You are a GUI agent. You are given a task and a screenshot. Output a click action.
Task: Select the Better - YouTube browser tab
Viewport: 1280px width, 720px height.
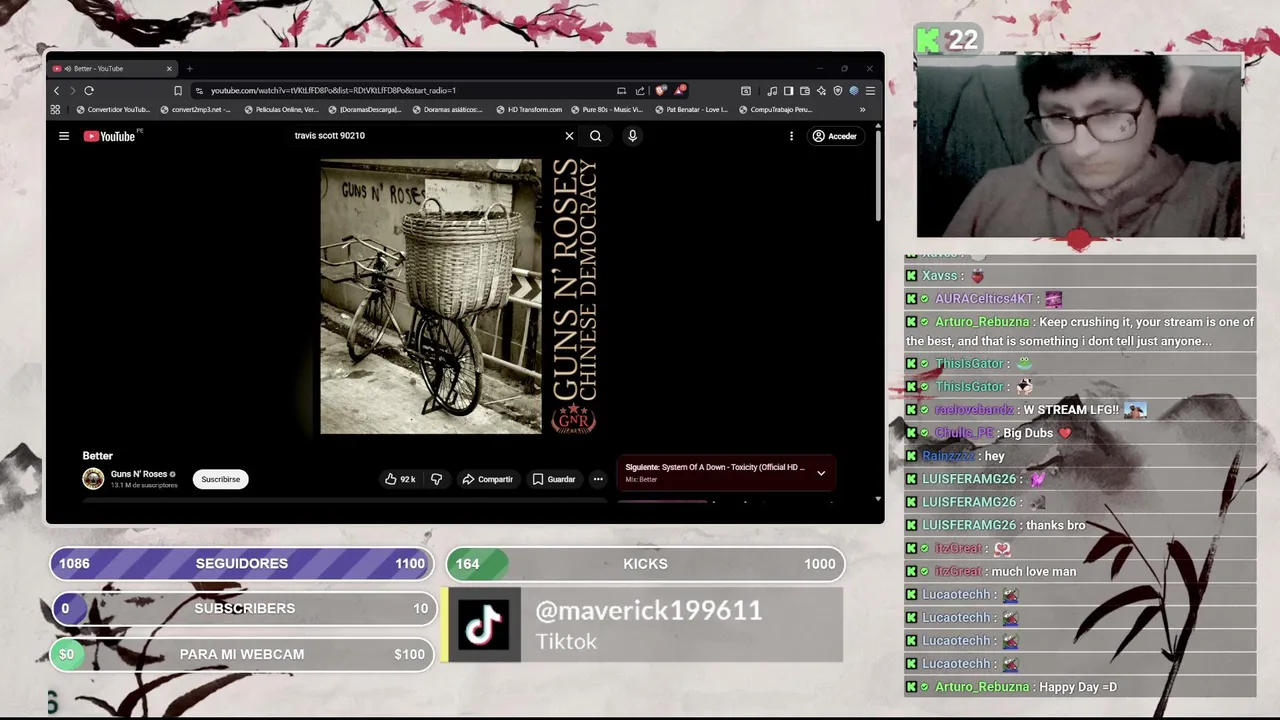[x=110, y=69]
